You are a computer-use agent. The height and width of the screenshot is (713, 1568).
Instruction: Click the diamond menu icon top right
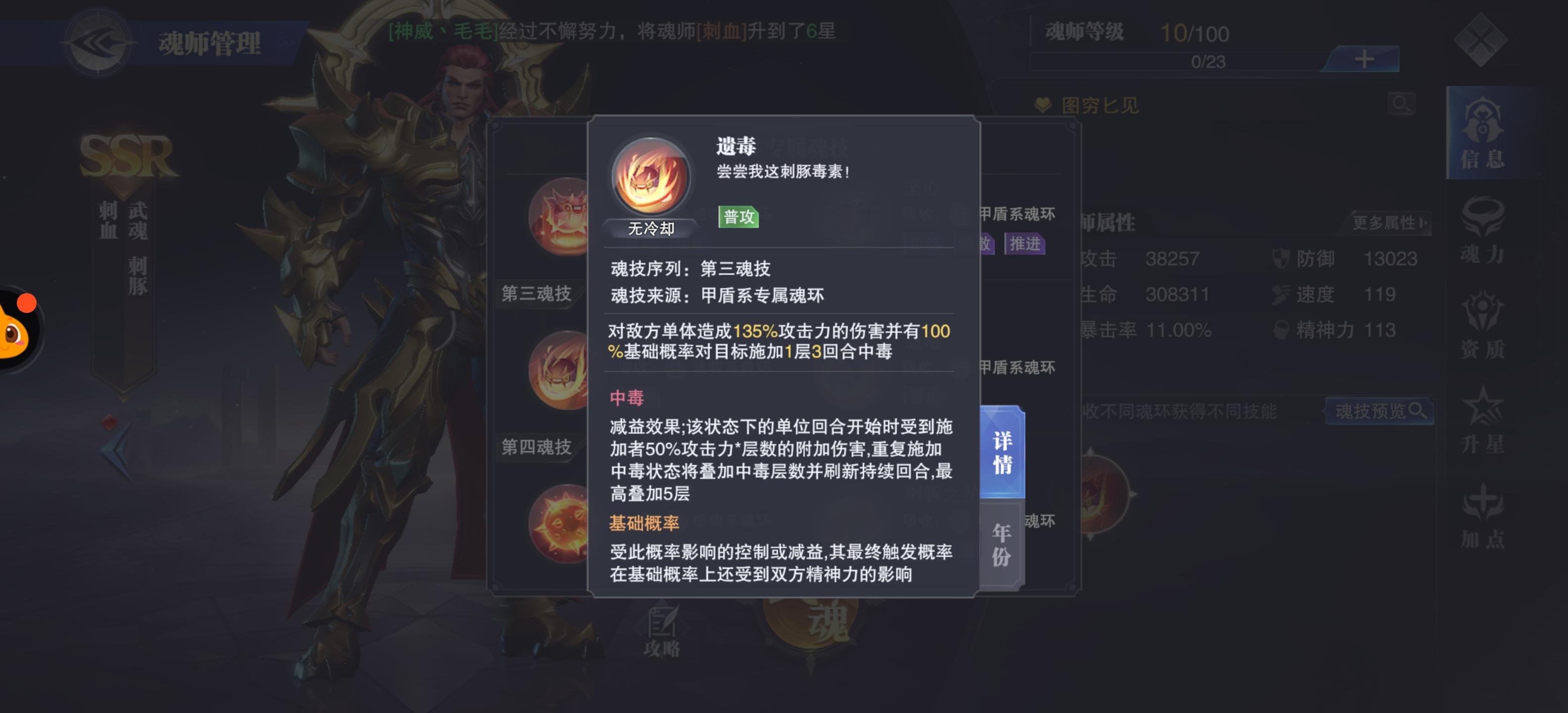1480,39
